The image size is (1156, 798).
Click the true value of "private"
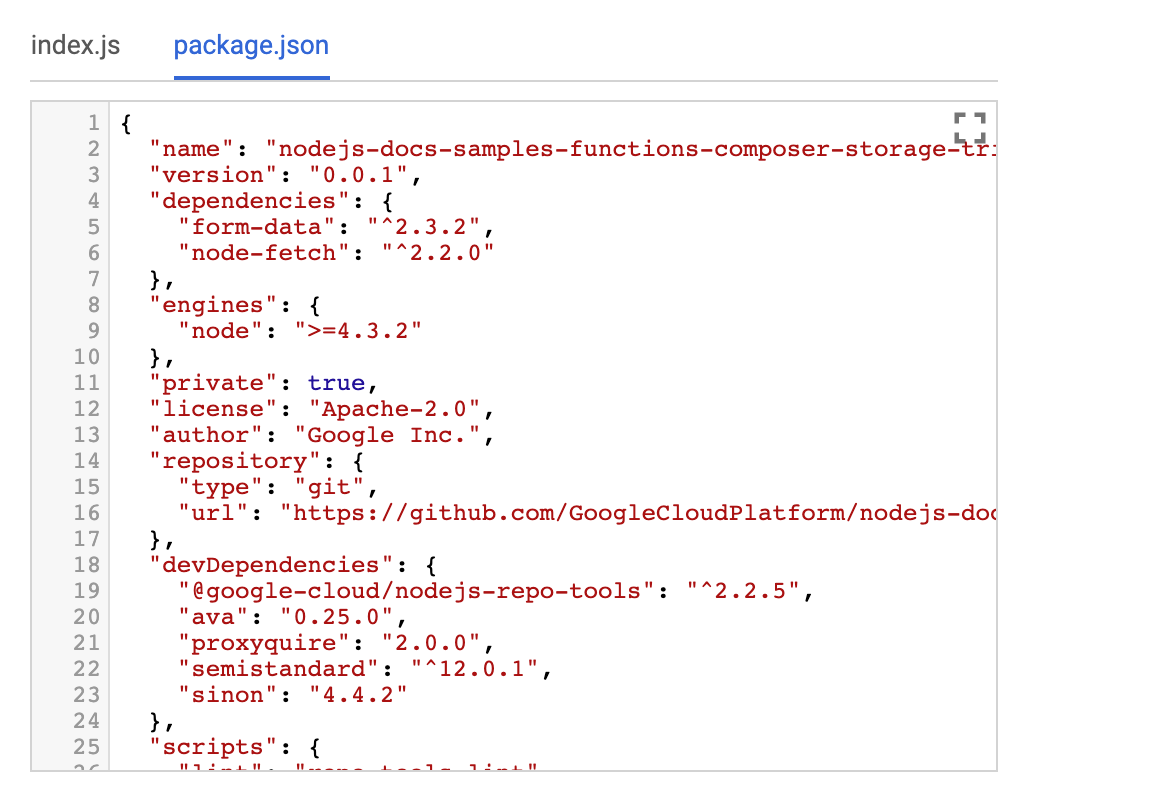338,383
